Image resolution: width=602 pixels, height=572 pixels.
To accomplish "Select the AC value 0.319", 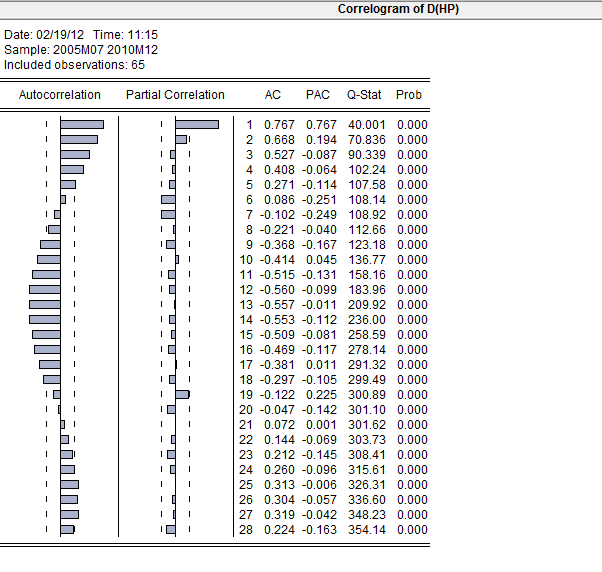I will [279, 514].
